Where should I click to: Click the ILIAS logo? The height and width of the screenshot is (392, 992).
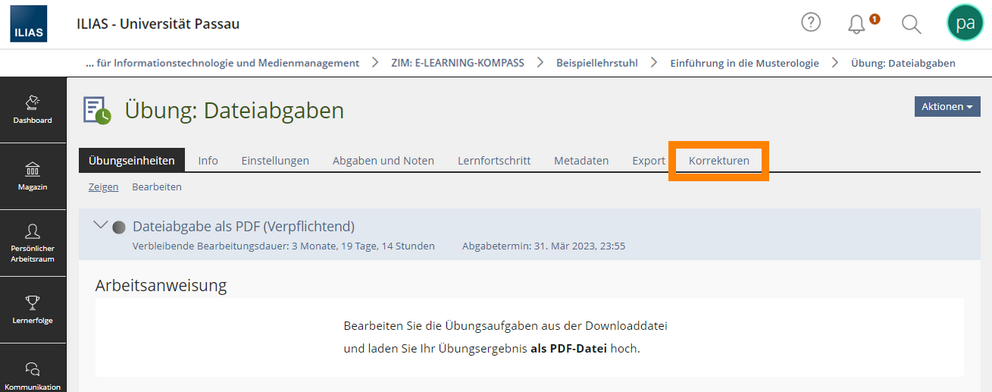pyautogui.click(x=28, y=24)
